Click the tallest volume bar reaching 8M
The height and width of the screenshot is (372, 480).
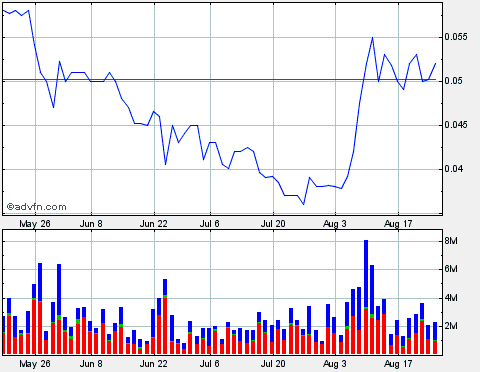pos(366,297)
